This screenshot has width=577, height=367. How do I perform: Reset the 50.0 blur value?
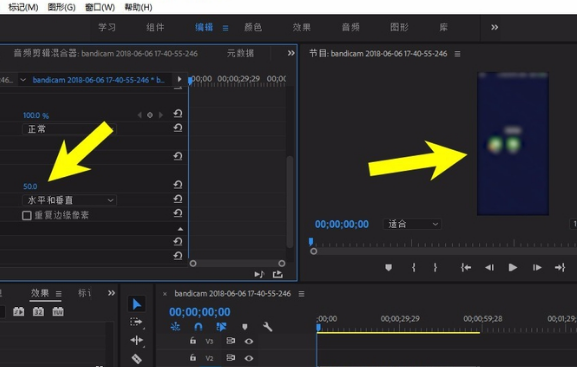[x=178, y=185]
